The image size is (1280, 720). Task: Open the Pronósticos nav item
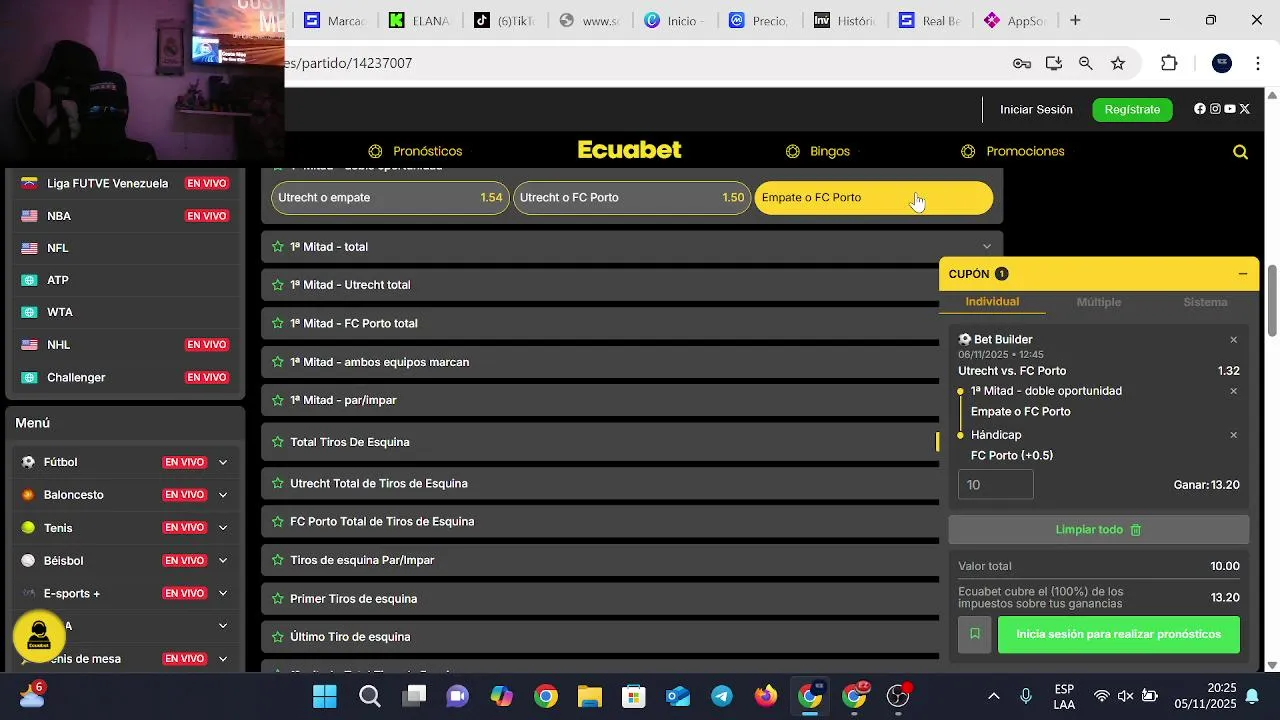pos(415,152)
